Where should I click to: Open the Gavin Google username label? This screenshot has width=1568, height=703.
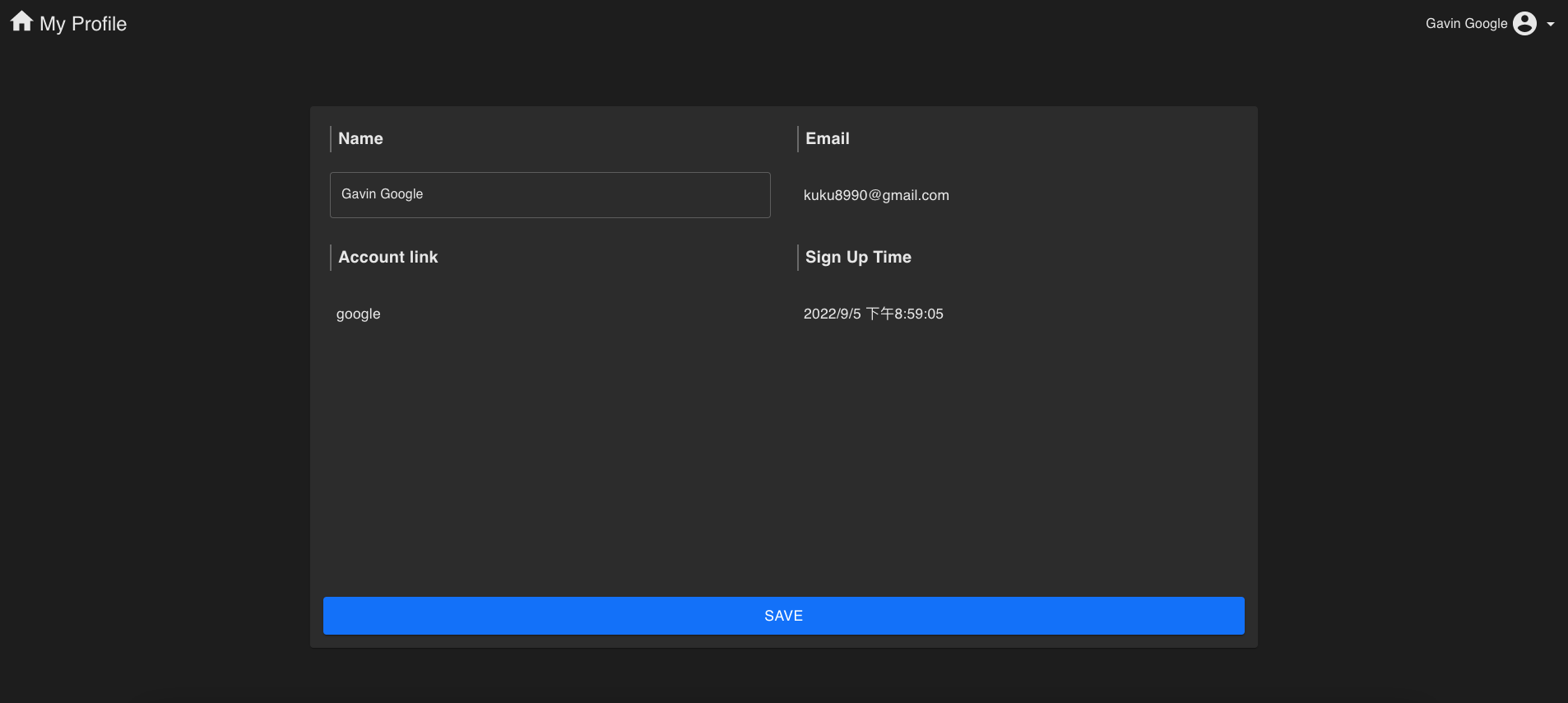point(1466,24)
